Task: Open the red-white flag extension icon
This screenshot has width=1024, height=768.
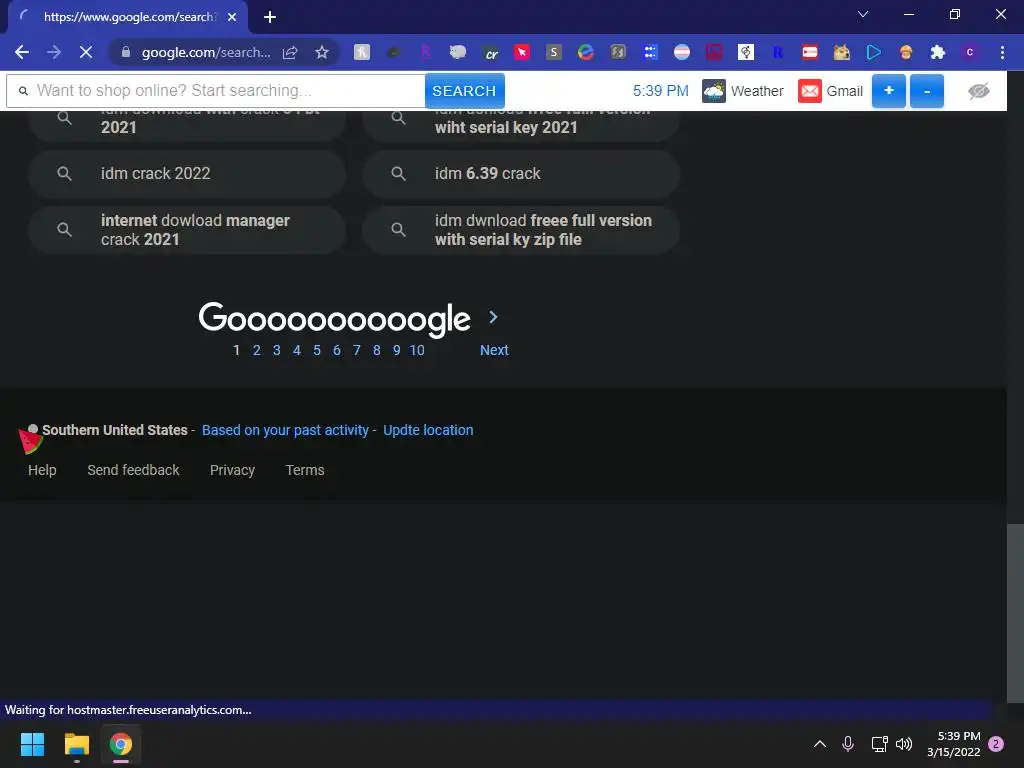Action: (810, 52)
